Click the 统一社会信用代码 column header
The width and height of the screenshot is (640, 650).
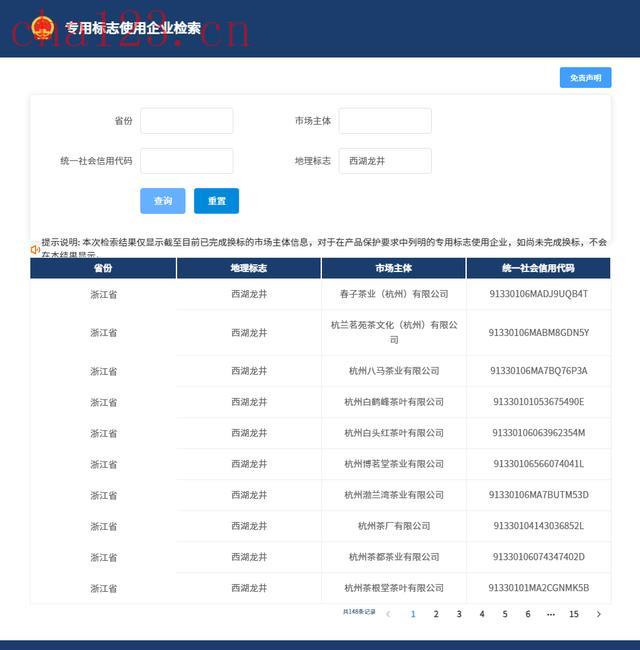pos(538,268)
